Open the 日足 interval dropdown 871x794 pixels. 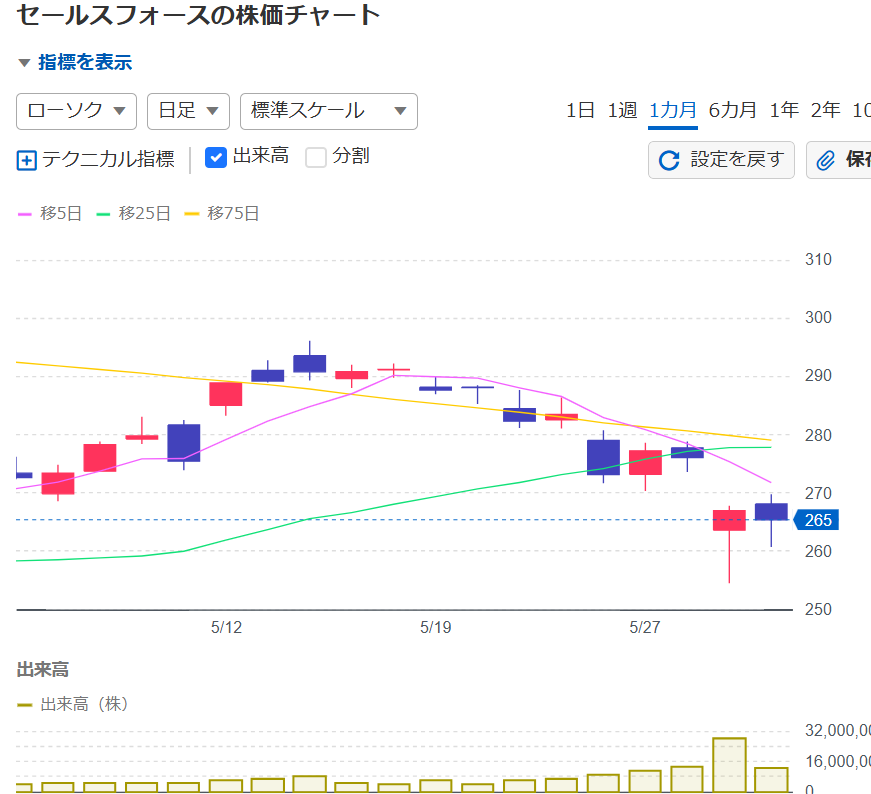188,111
